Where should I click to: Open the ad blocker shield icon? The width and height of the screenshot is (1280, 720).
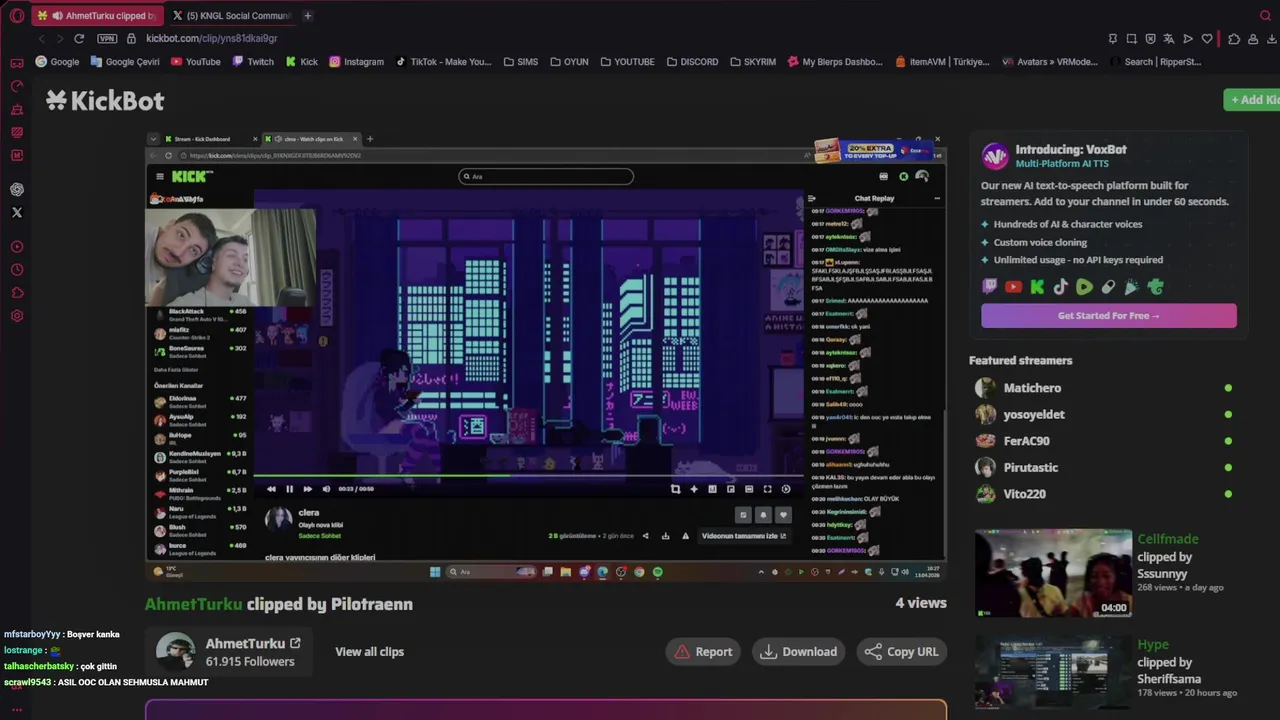(1150, 38)
